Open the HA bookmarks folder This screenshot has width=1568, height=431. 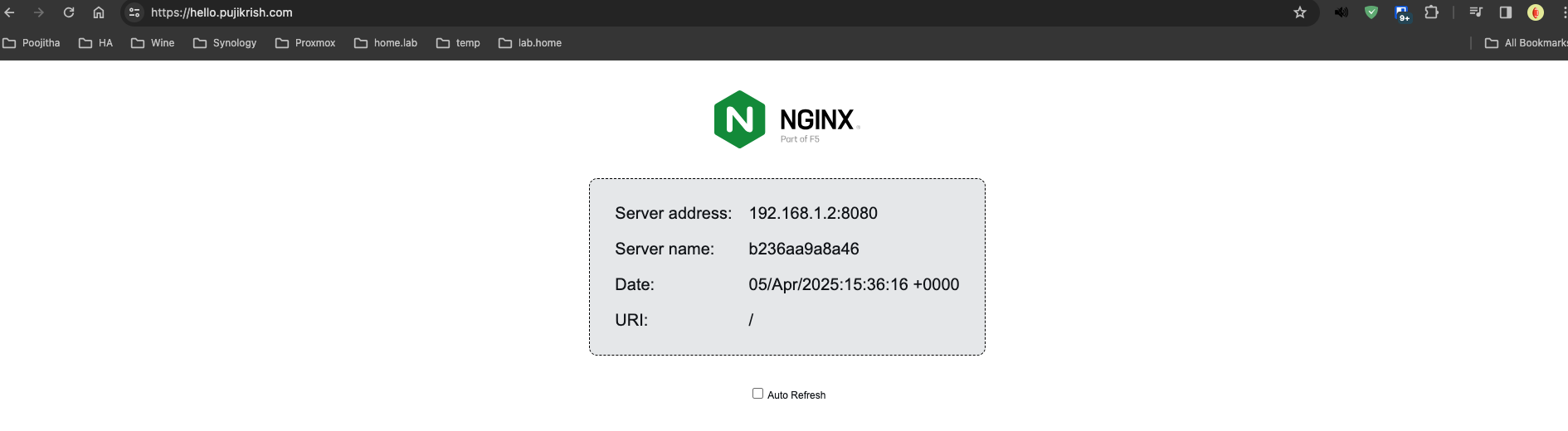(96, 43)
